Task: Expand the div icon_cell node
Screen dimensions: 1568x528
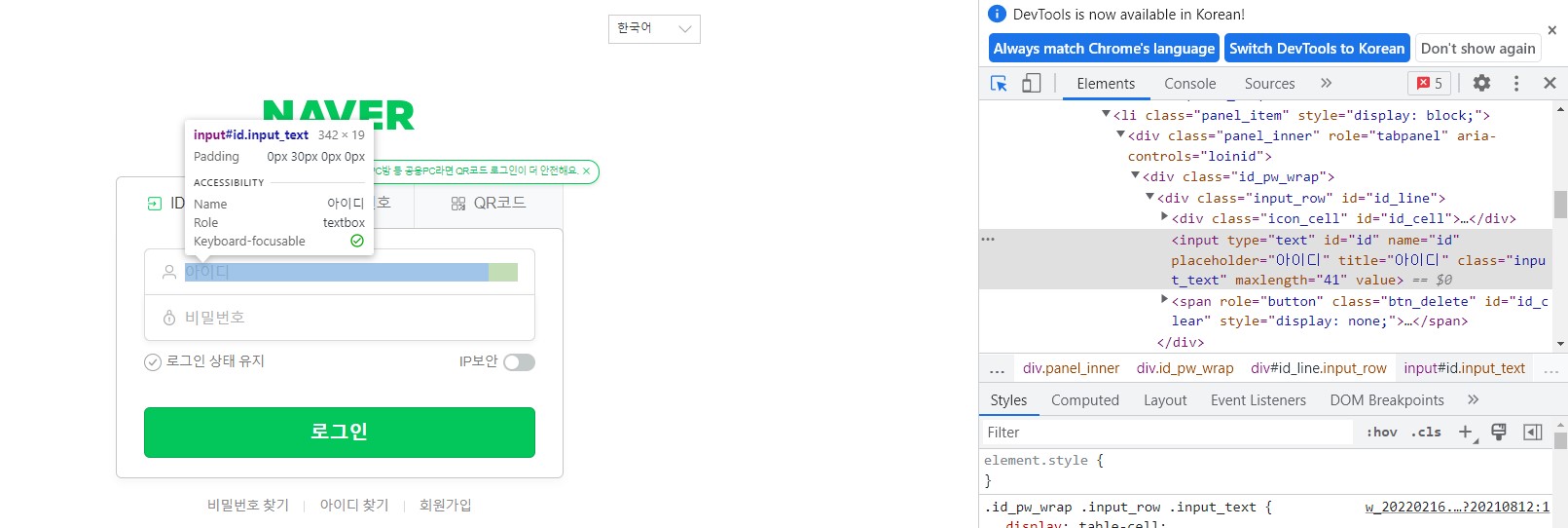Action: coord(1164,217)
